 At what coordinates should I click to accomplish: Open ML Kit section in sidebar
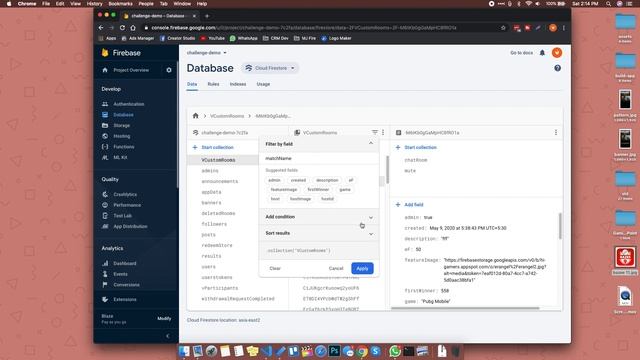(x=120, y=157)
